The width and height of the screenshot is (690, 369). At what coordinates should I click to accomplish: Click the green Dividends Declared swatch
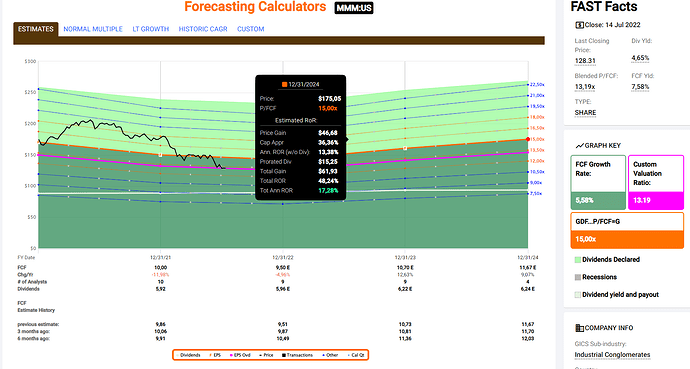(578, 260)
